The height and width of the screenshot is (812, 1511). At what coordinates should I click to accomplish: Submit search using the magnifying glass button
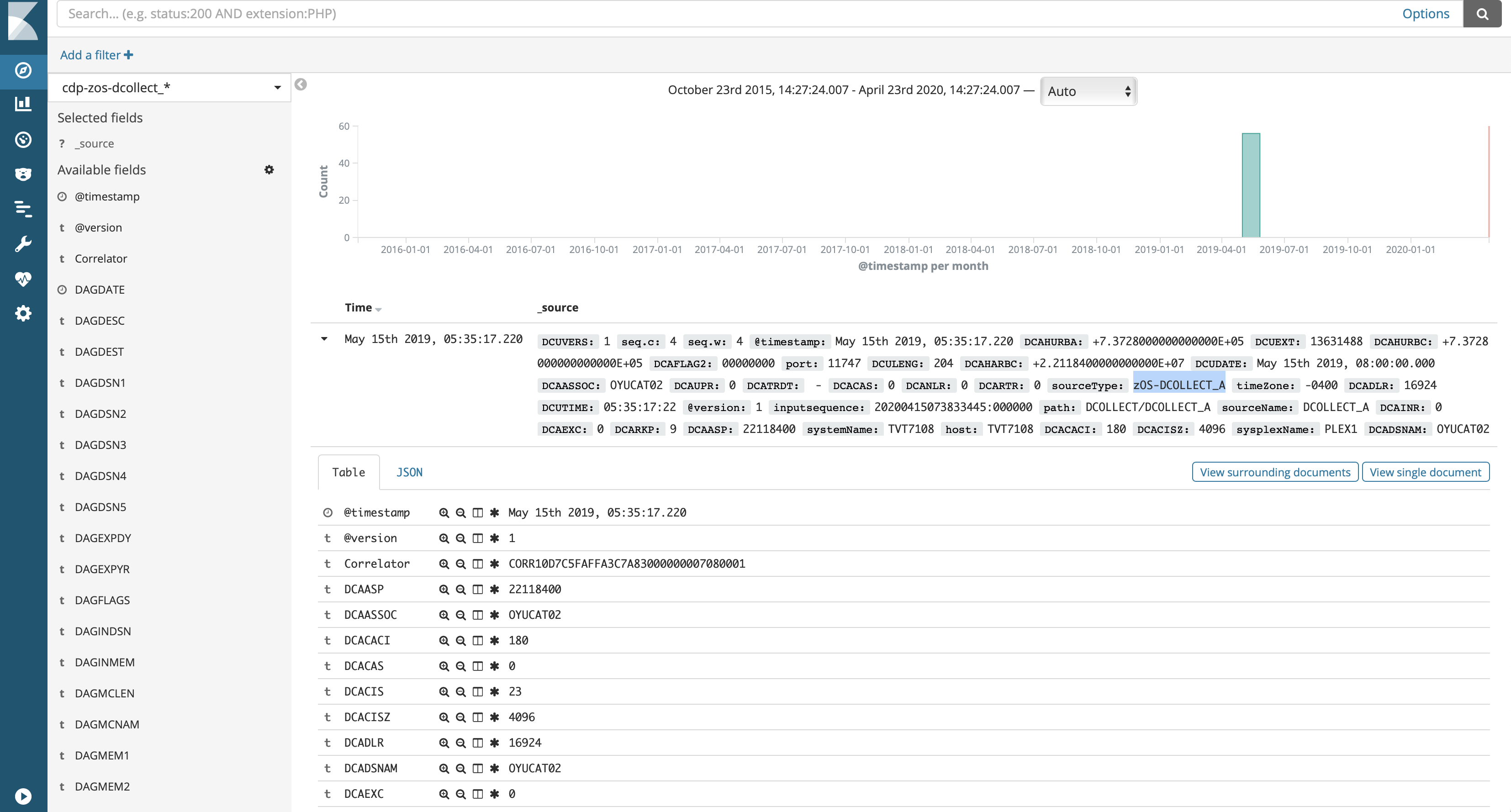(x=1482, y=14)
